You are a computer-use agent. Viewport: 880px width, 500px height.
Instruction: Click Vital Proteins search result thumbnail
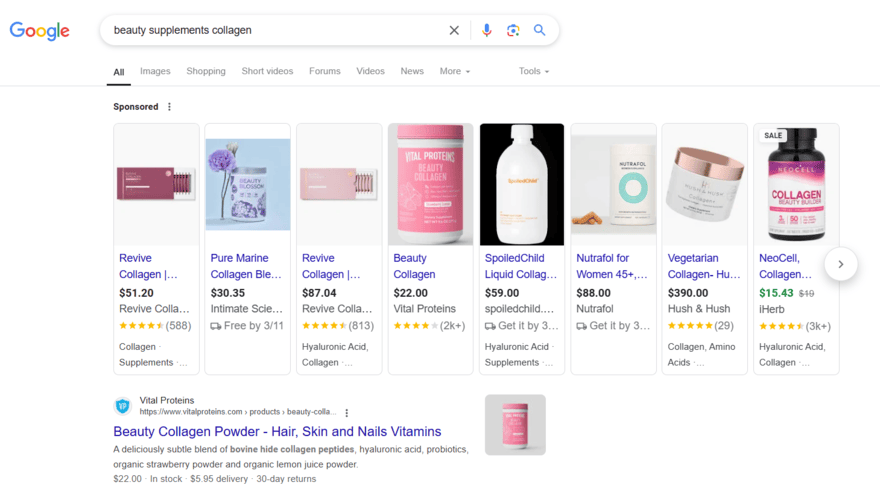point(515,425)
